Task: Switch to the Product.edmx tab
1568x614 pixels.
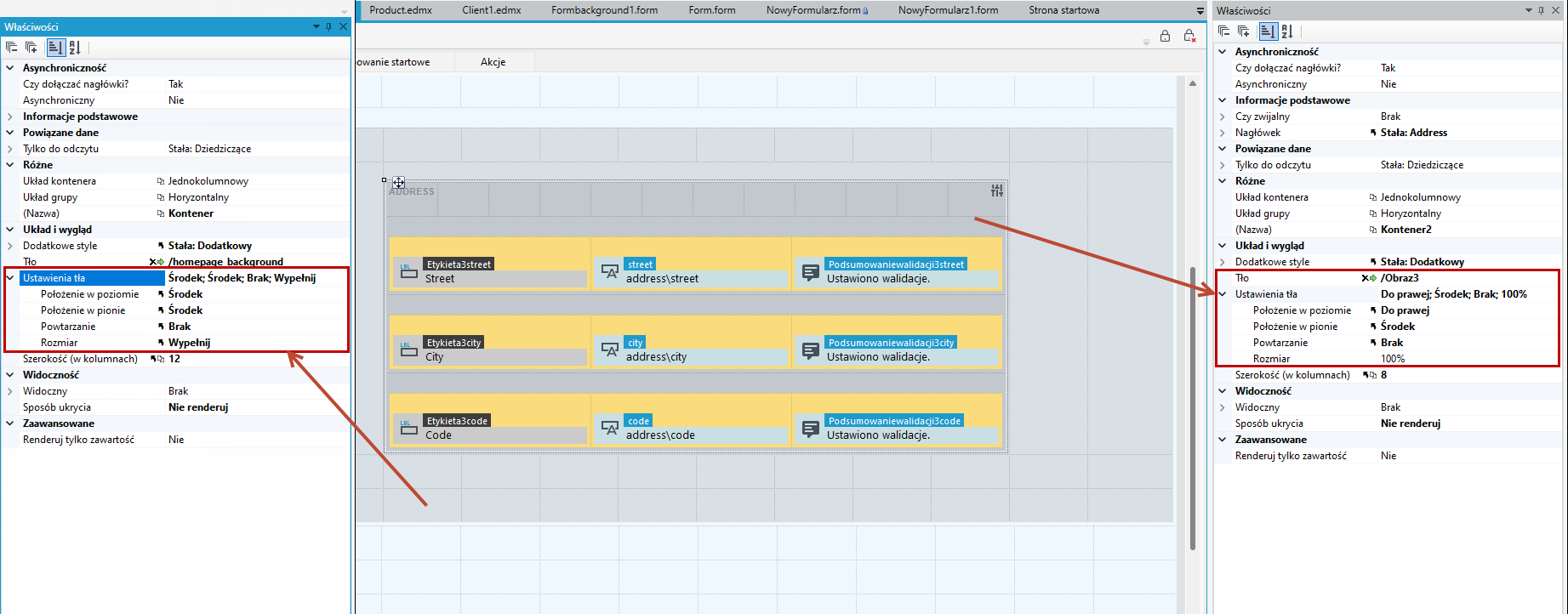Action: (x=401, y=10)
